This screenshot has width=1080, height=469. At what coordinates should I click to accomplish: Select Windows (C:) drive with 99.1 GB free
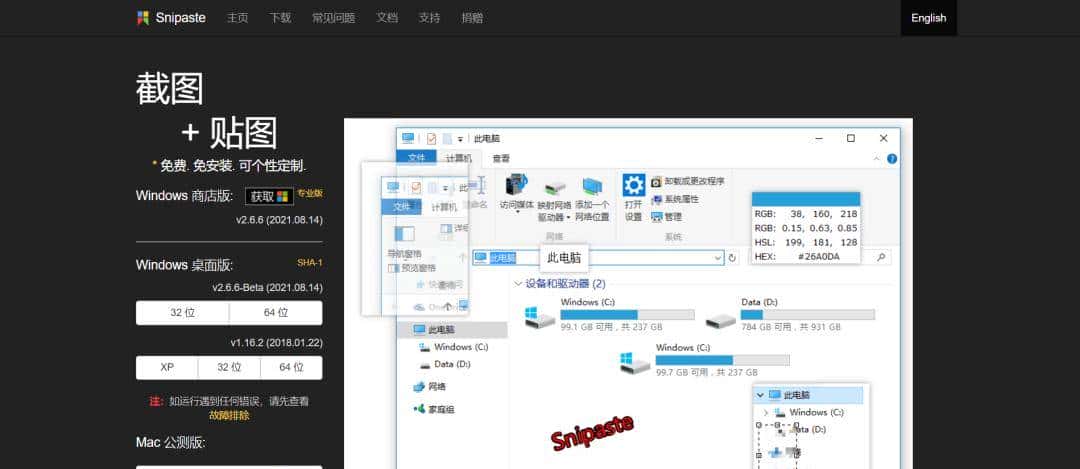pos(610,314)
